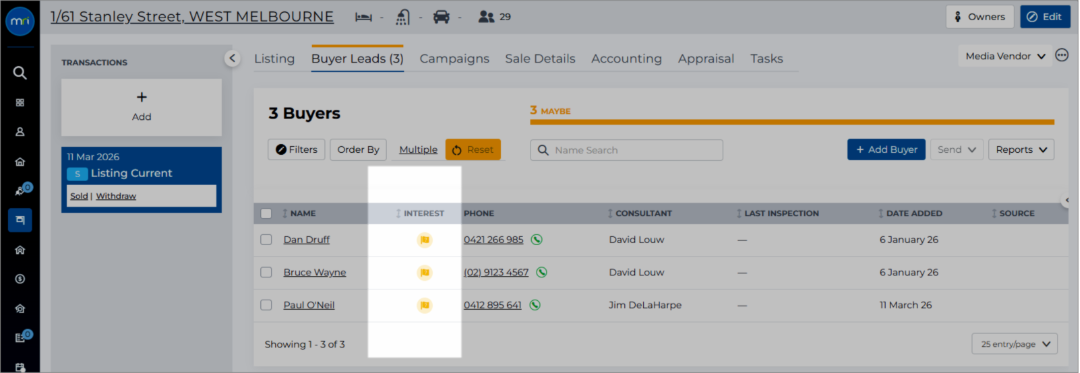Click the 3 Maybe orange progress bar
Screen dimensions: 1080x373
click(x=792, y=122)
